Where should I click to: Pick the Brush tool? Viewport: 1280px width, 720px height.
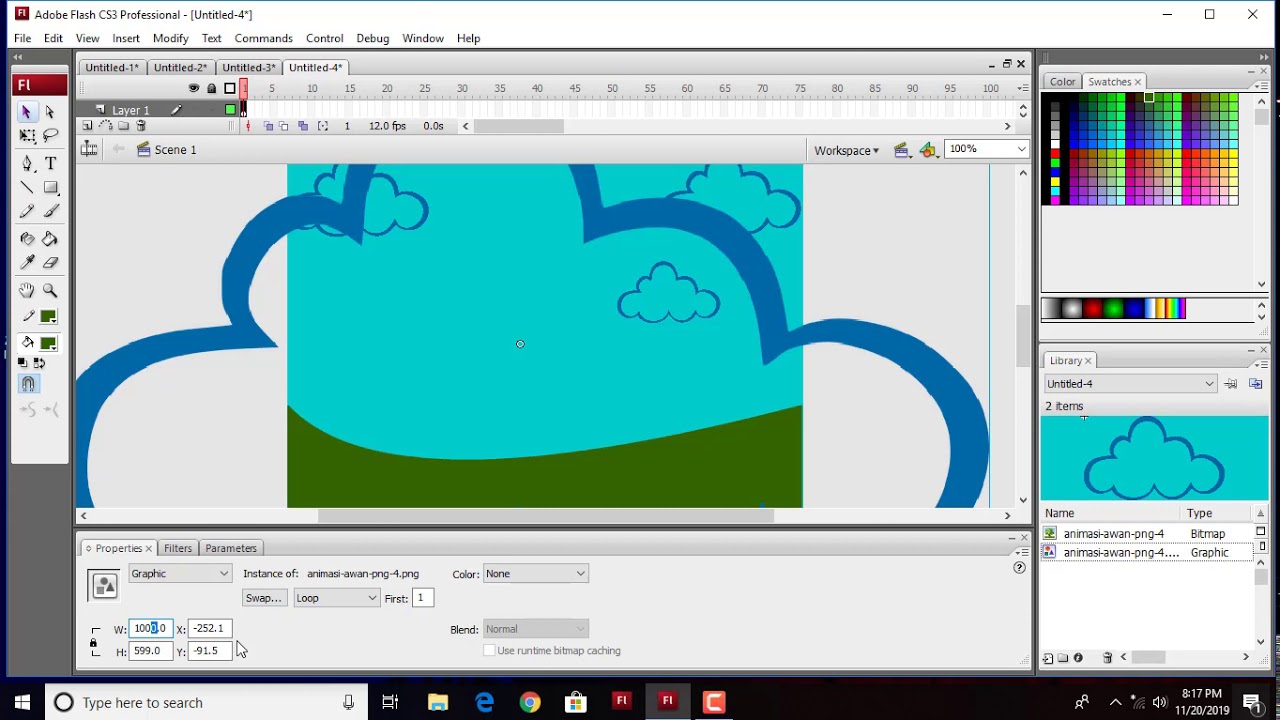point(50,211)
